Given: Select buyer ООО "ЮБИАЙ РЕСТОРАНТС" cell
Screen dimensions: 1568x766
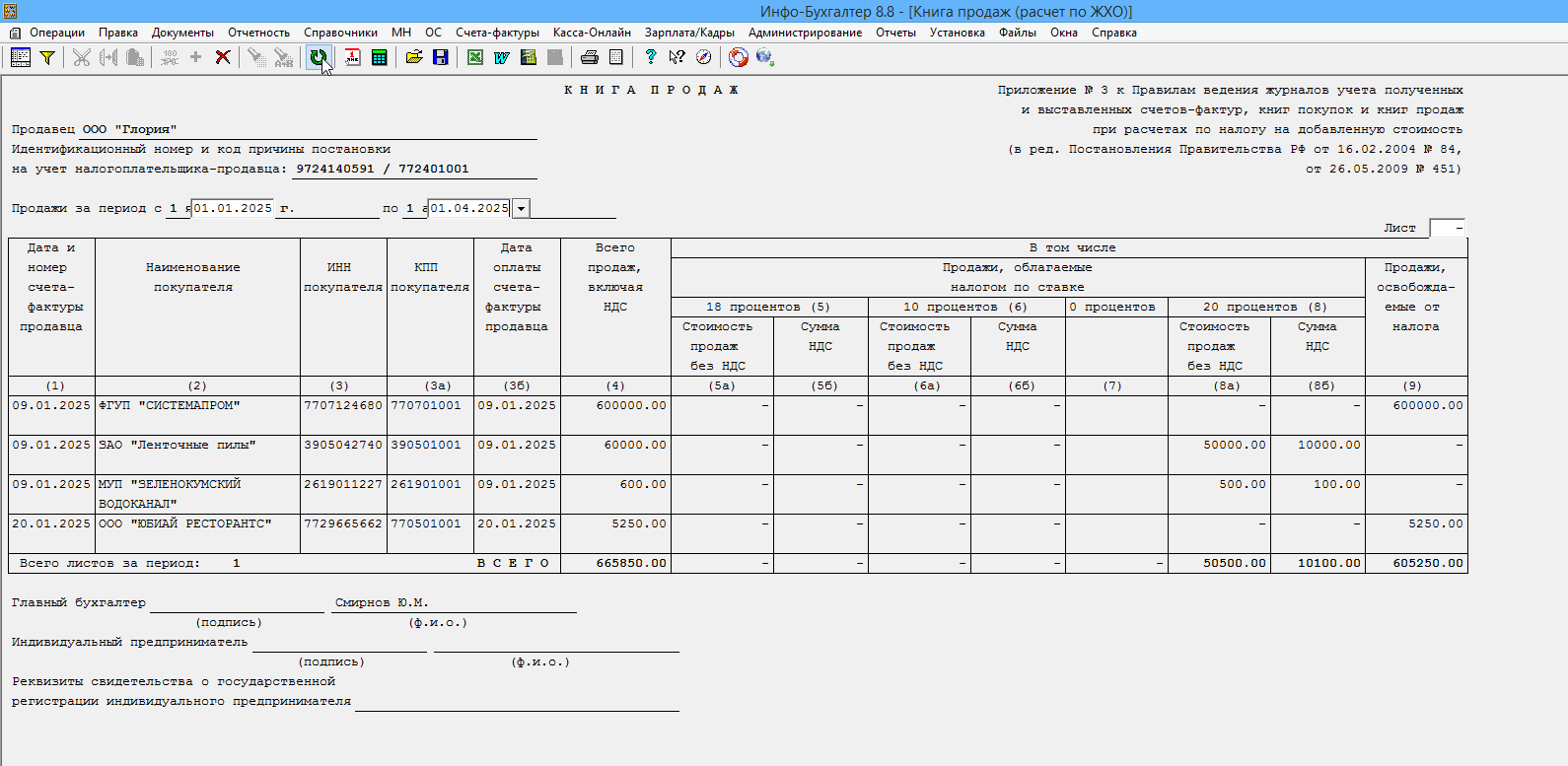Looking at the screenshot, I should 197,533.
